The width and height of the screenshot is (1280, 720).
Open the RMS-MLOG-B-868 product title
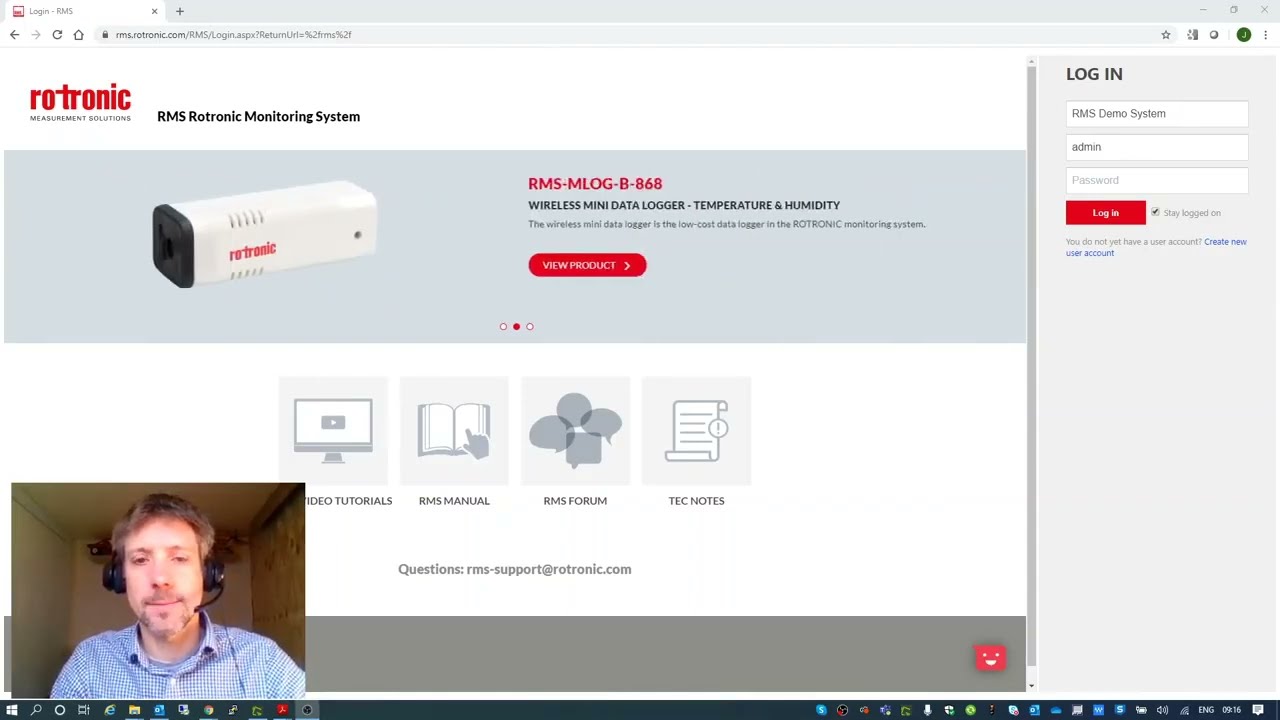(x=595, y=184)
